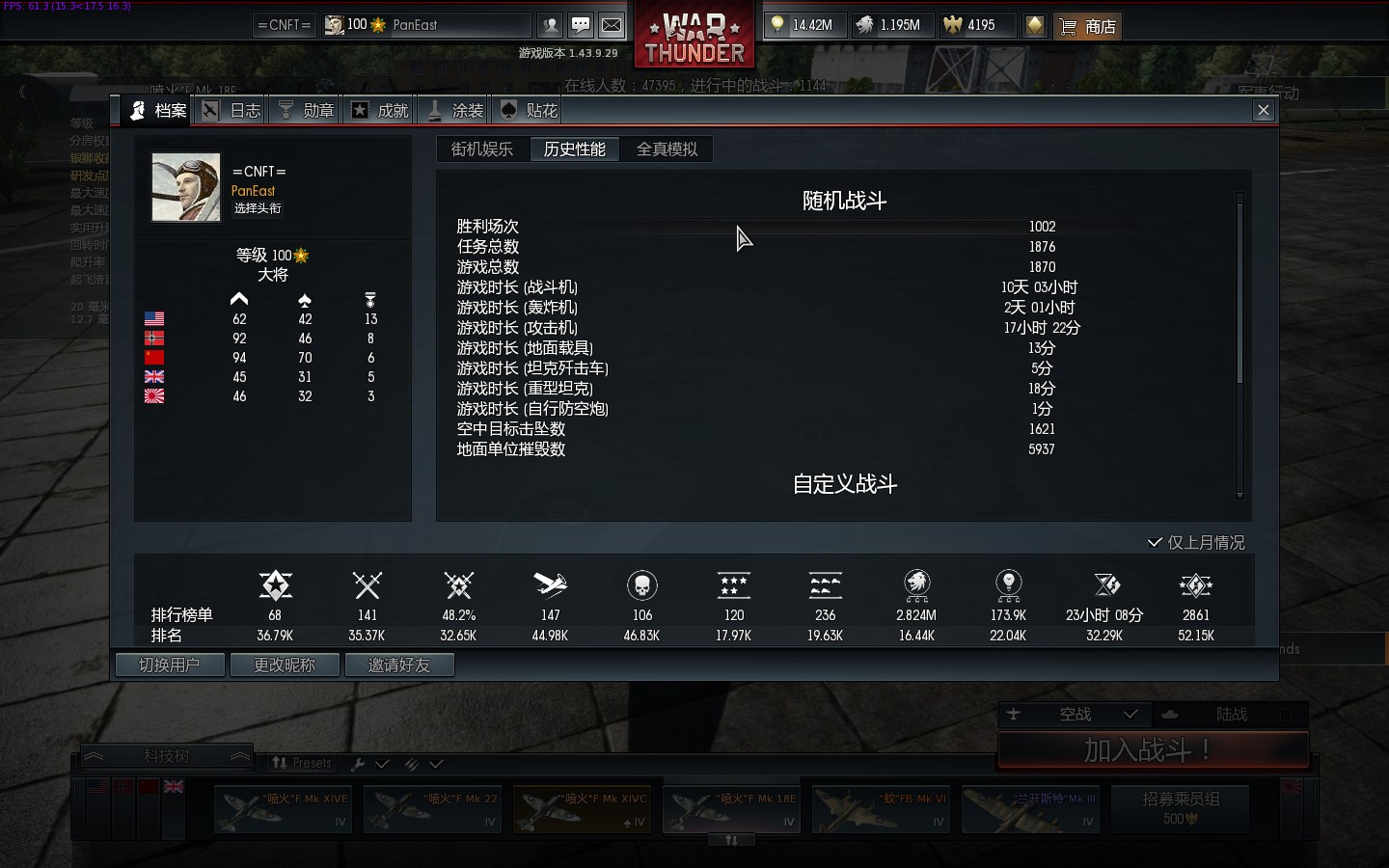1389x868 pixels.
Task: Select the airplane kills leaderboard icon
Action: [550, 584]
